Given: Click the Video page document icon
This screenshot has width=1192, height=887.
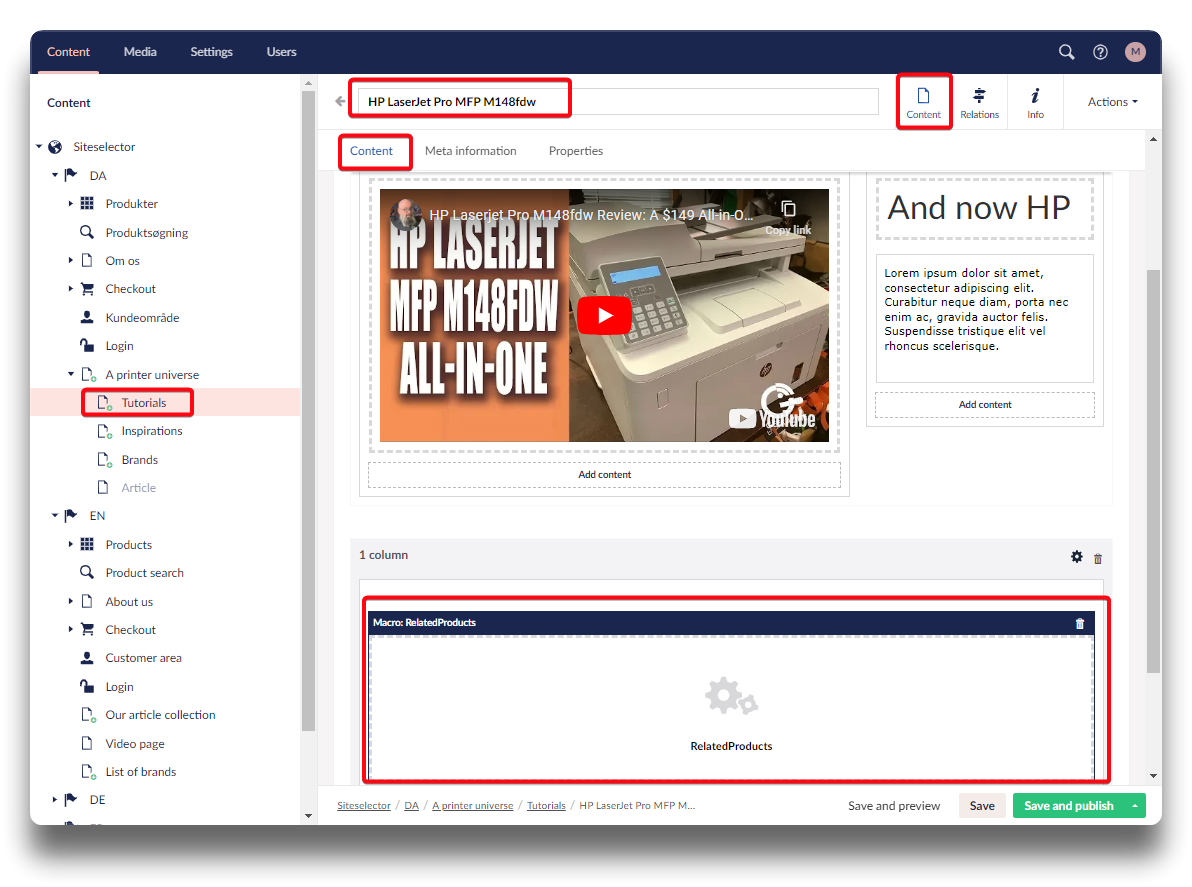Looking at the screenshot, I should tap(87, 743).
